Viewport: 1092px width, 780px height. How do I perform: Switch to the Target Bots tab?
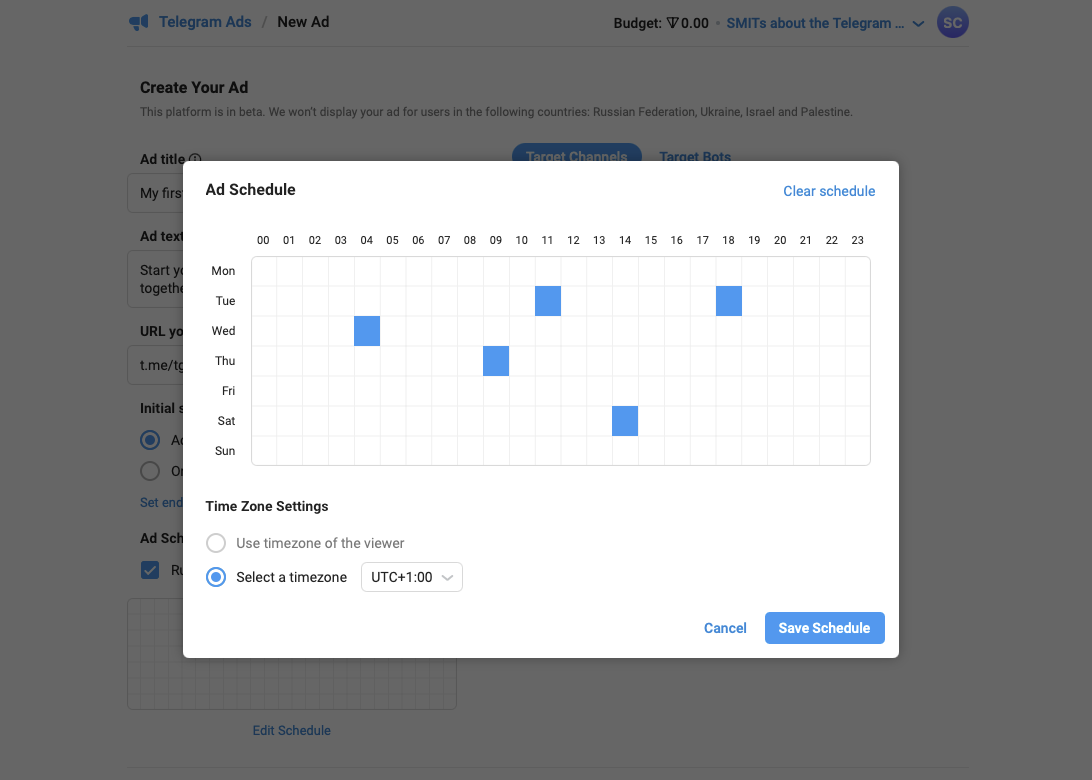pos(695,156)
